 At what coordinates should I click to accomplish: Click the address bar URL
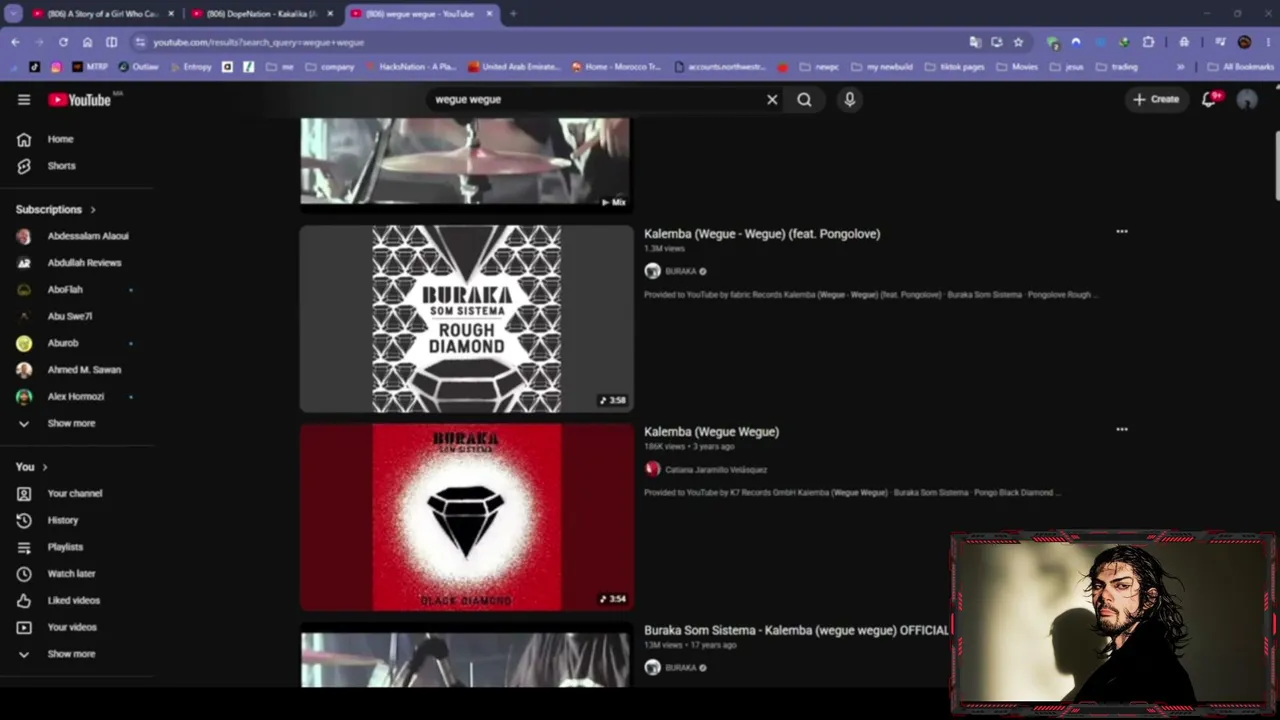pyautogui.click(x=258, y=43)
